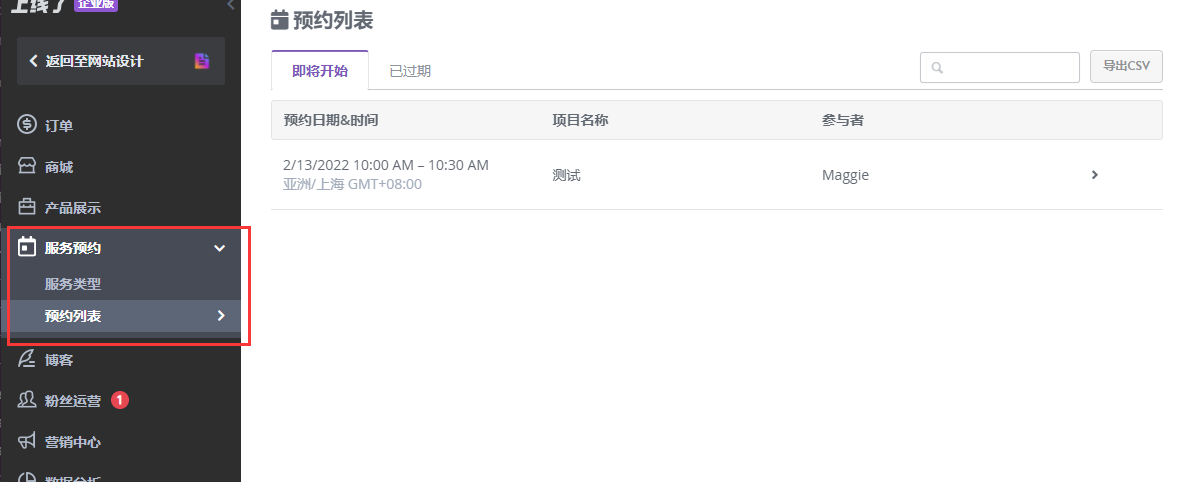
Task: Click the arrow next to 预约列表
Action: [x=221, y=315]
